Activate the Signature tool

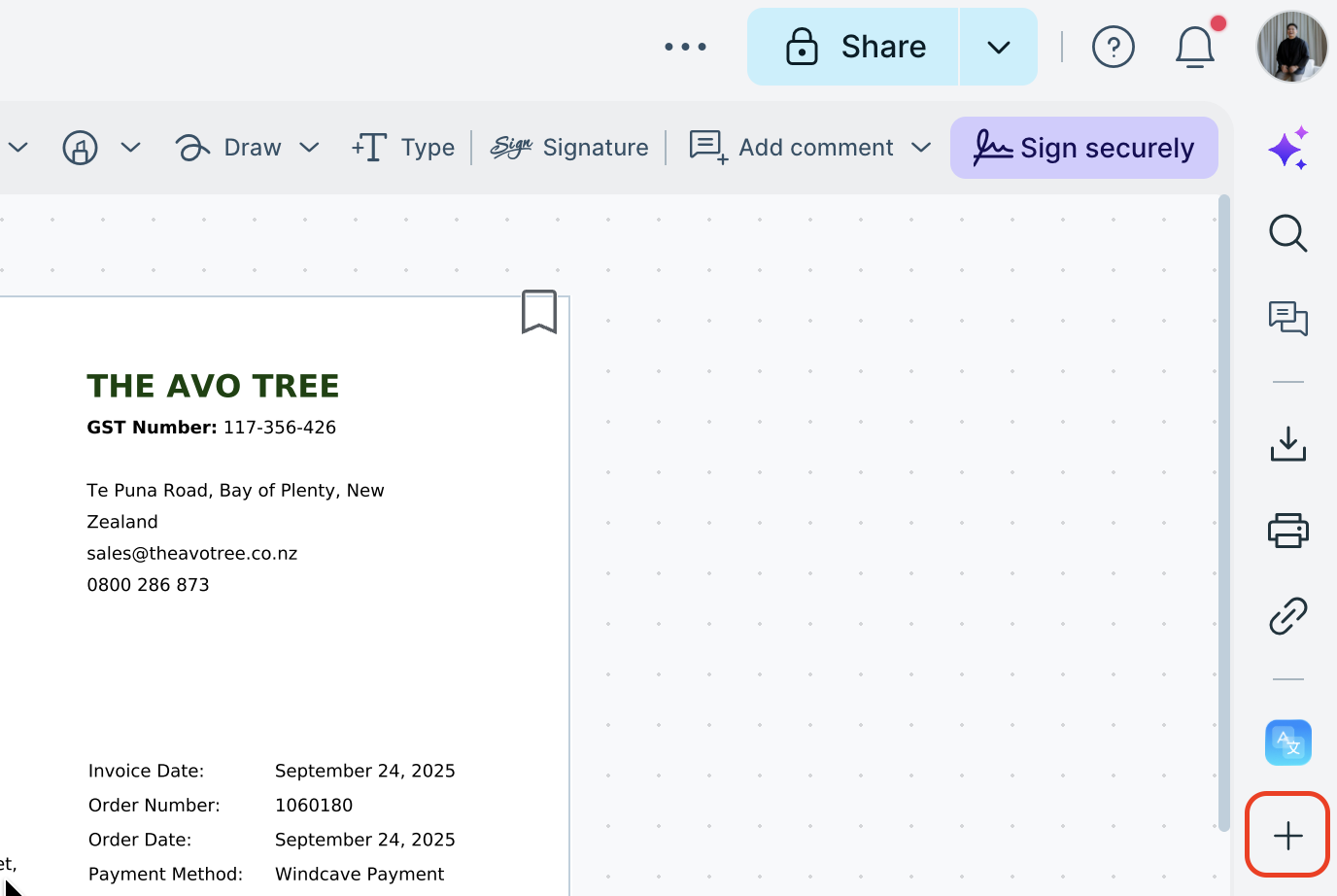click(x=569, y=148)
